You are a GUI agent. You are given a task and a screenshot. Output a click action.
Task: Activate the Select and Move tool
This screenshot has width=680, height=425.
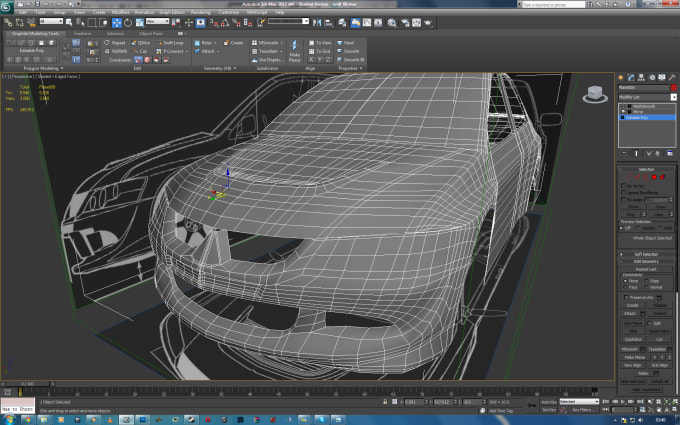(117, 23)
